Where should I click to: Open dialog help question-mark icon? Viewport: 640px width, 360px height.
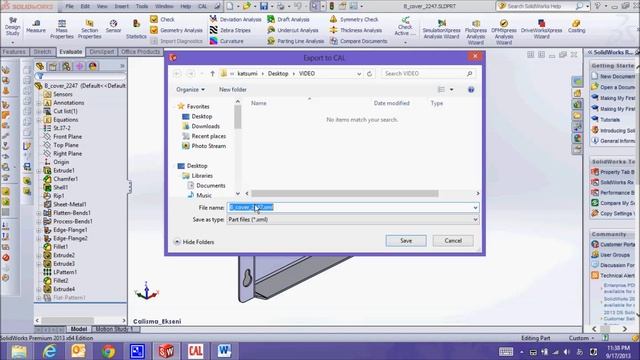click(471, 89)
